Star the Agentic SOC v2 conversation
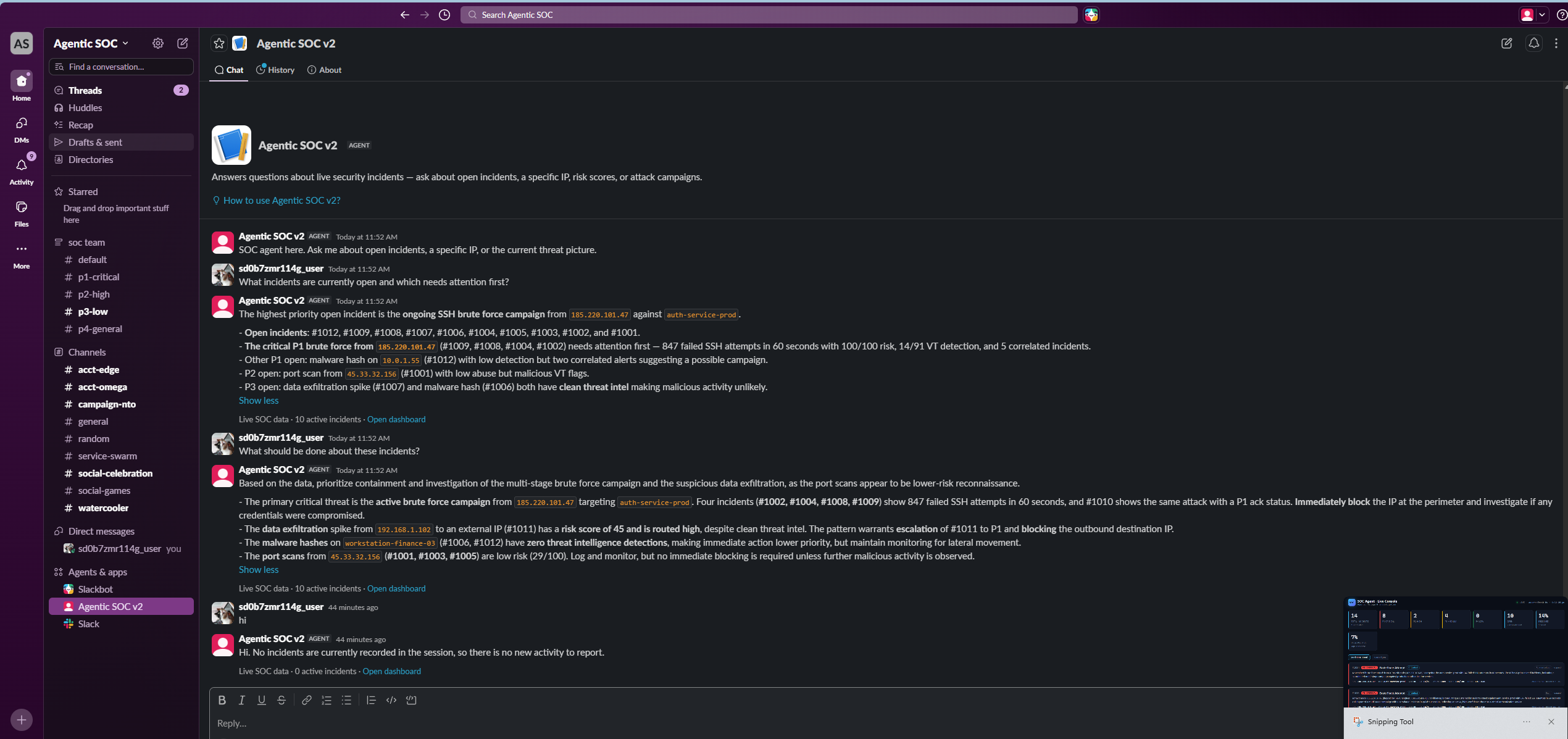Image resolution: width=1568 pixels, height=739 pixels. tap(219, 43)
